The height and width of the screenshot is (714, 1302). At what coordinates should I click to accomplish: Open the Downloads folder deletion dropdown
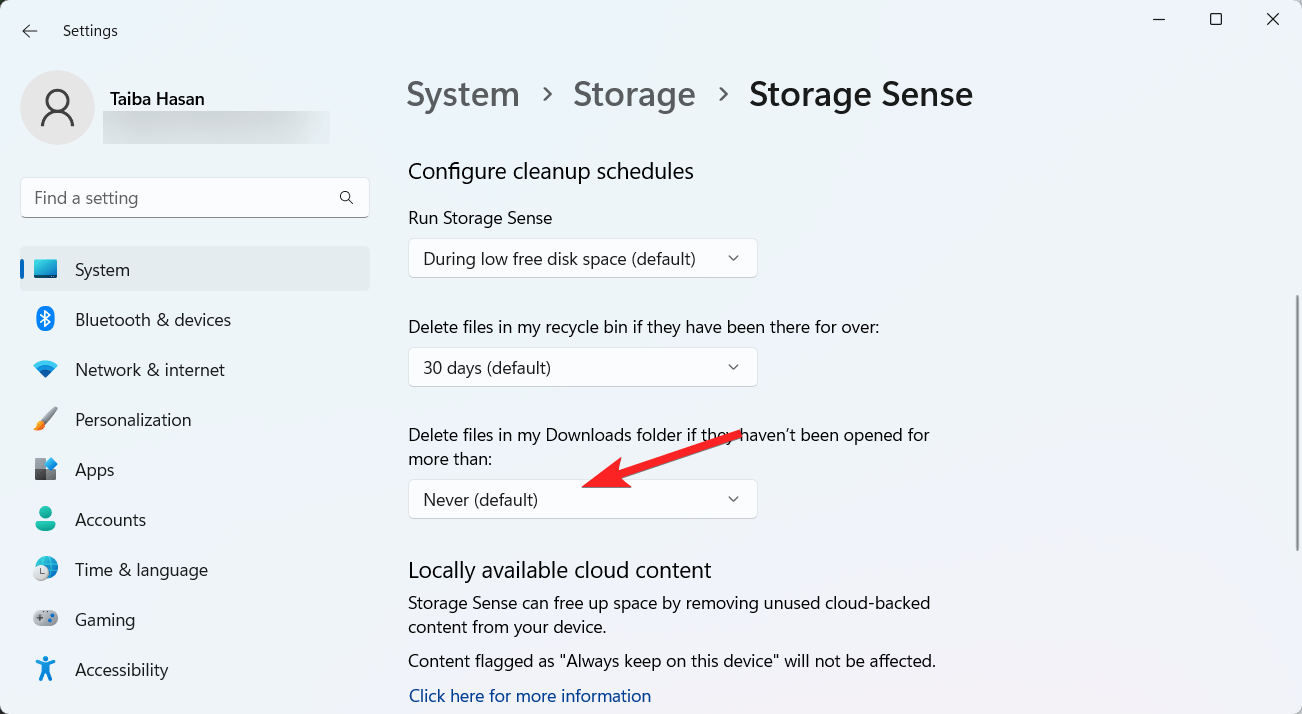(583, 498)
